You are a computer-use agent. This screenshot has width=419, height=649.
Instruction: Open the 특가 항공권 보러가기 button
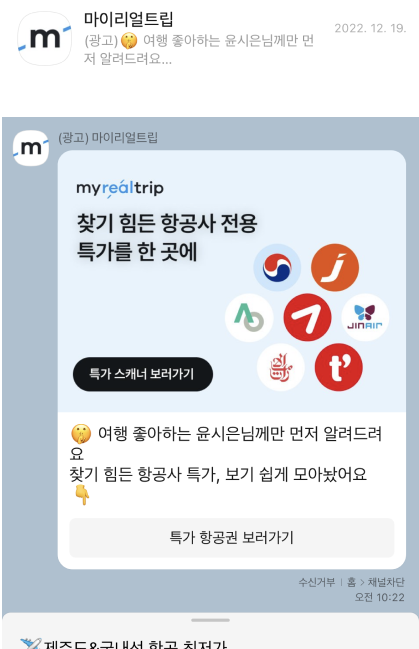[x=231, y=537]
